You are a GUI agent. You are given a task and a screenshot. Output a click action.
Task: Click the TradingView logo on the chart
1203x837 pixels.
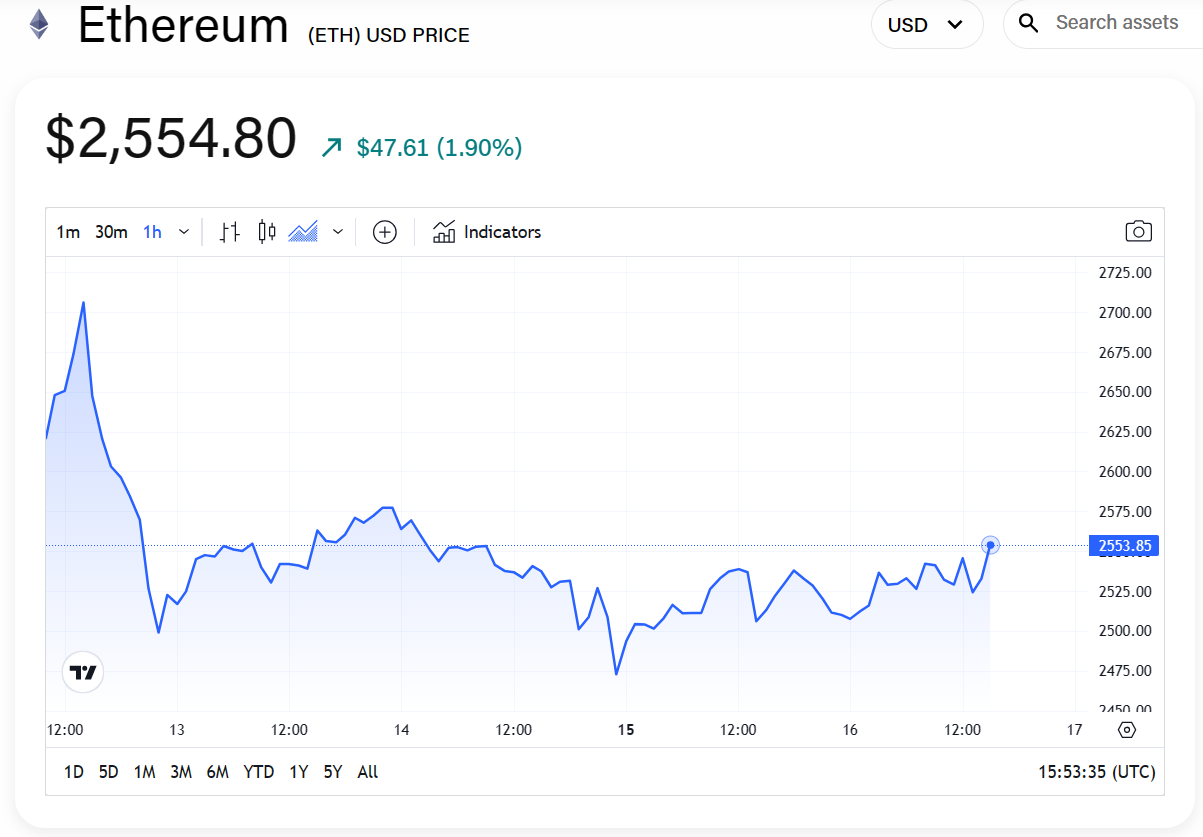click(82, 671)
